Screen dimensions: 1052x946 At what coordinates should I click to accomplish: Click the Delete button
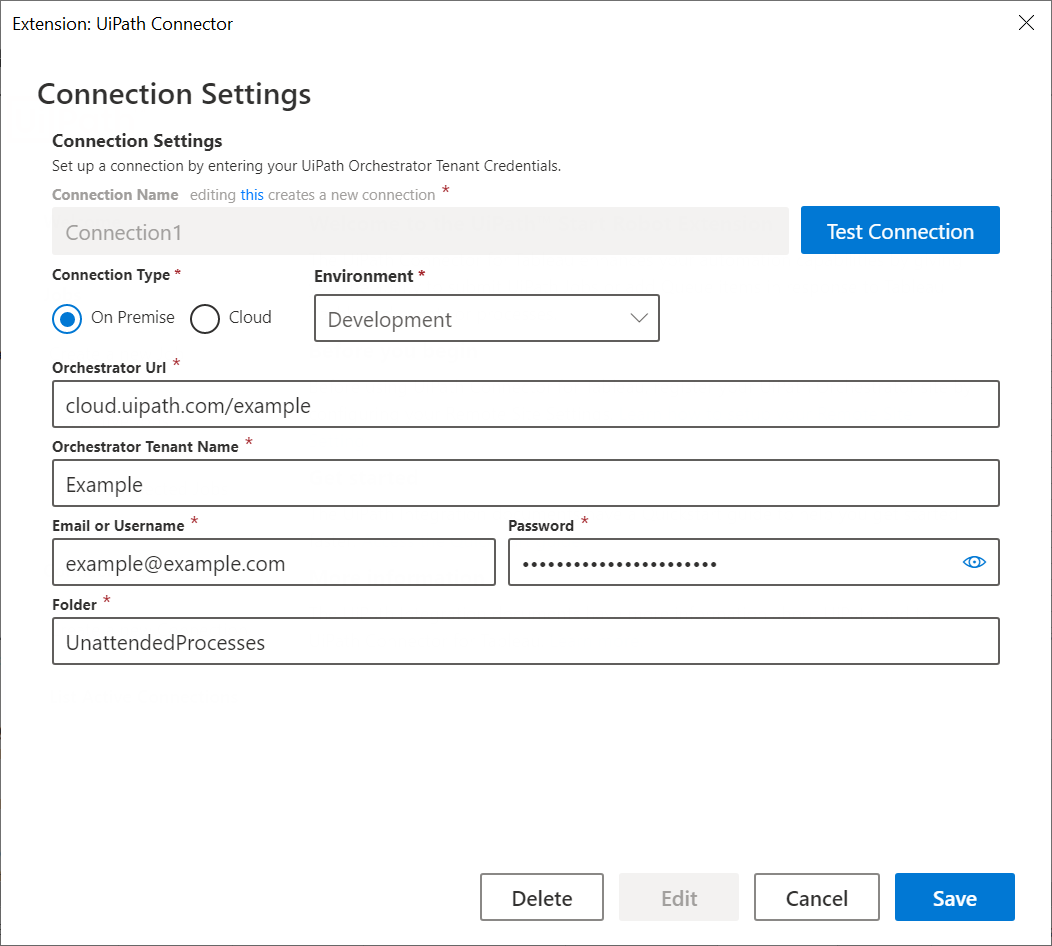(541, 897)
